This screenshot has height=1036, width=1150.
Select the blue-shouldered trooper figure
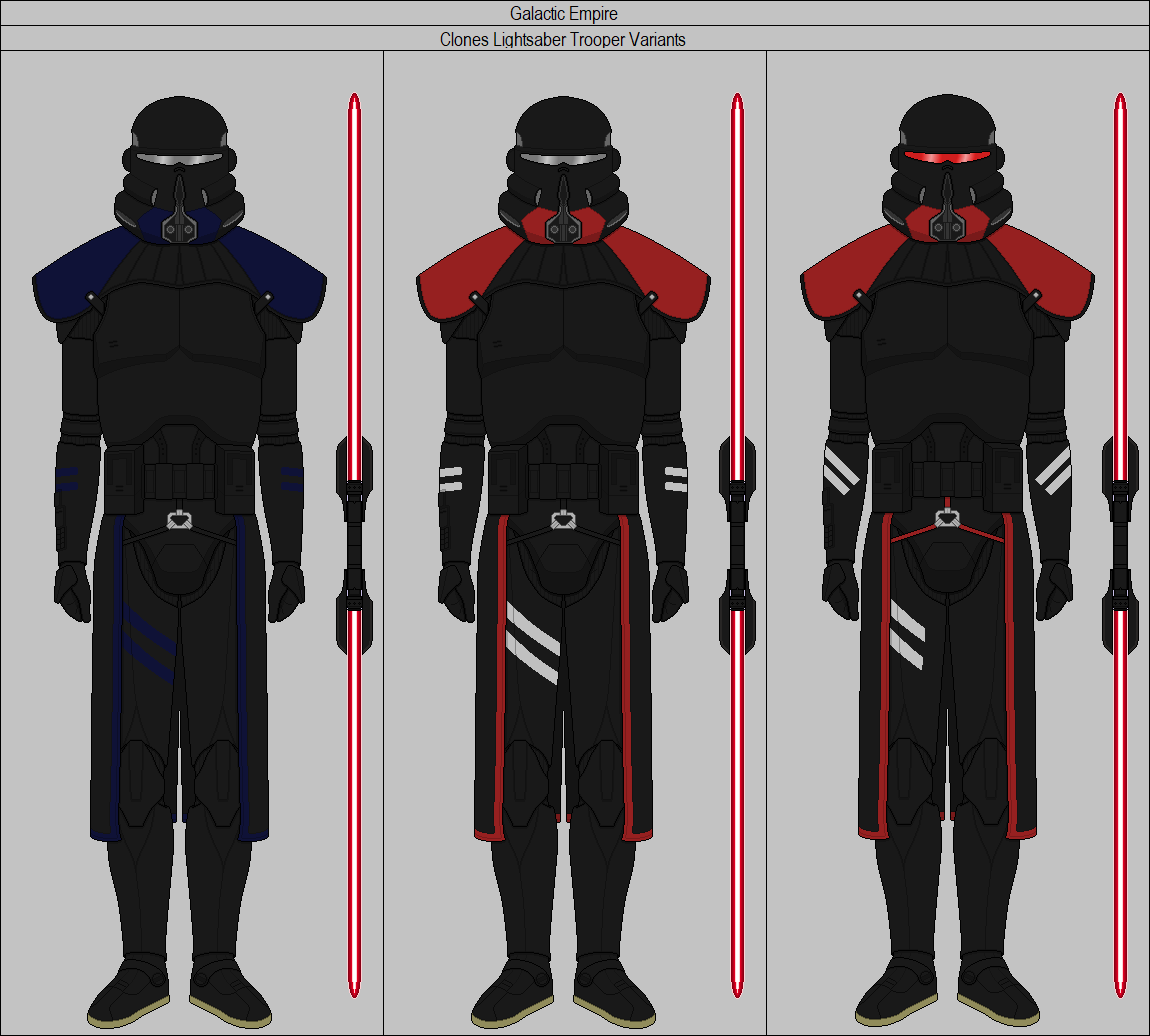coord(179,562)
